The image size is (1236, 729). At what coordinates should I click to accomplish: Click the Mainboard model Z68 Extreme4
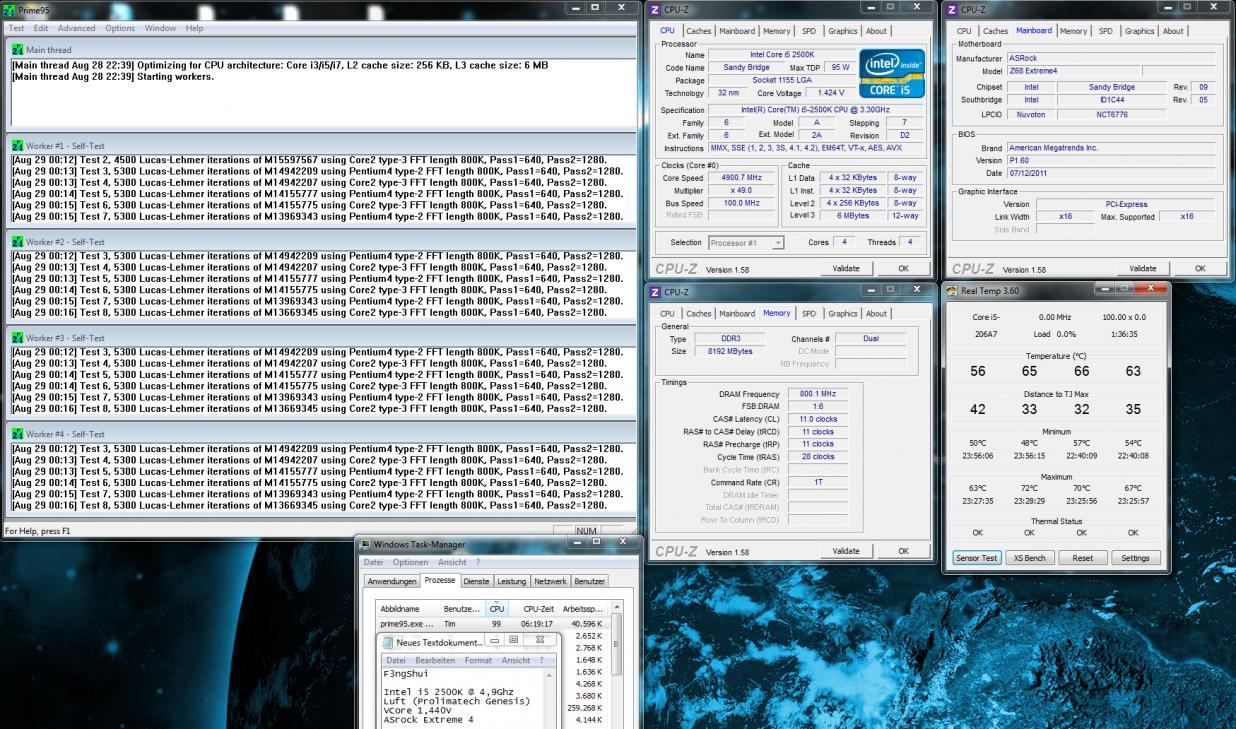coord(1072,71)
